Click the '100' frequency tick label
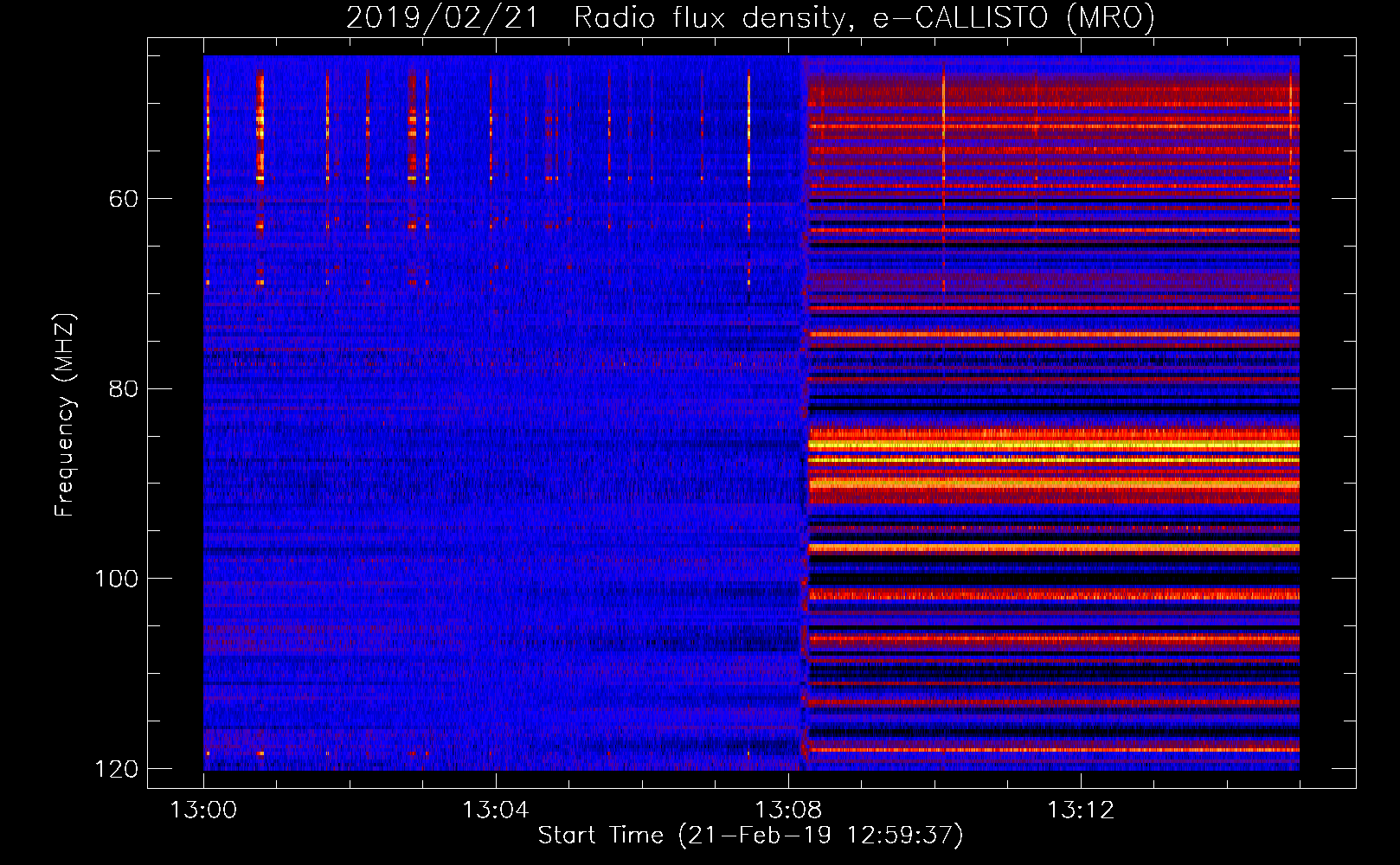Viewport: 1400px width, 865px height. (x=117, y=579)
